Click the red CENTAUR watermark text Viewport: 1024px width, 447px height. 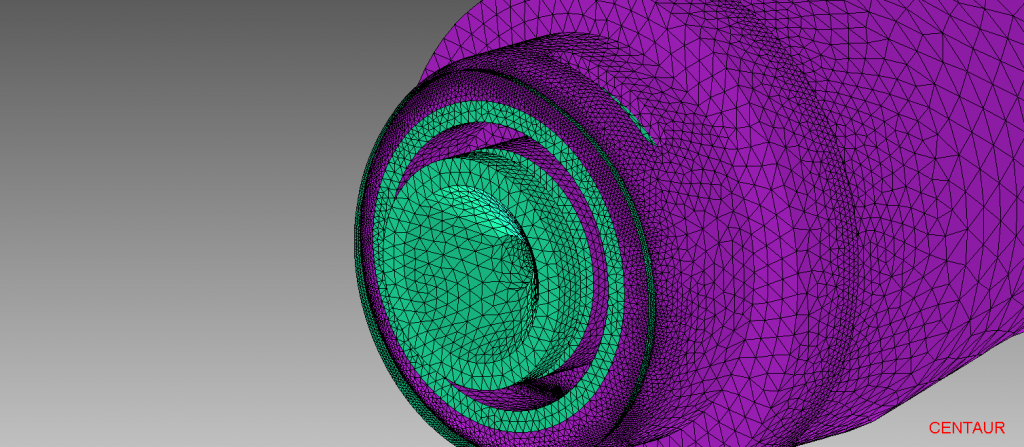966,428
